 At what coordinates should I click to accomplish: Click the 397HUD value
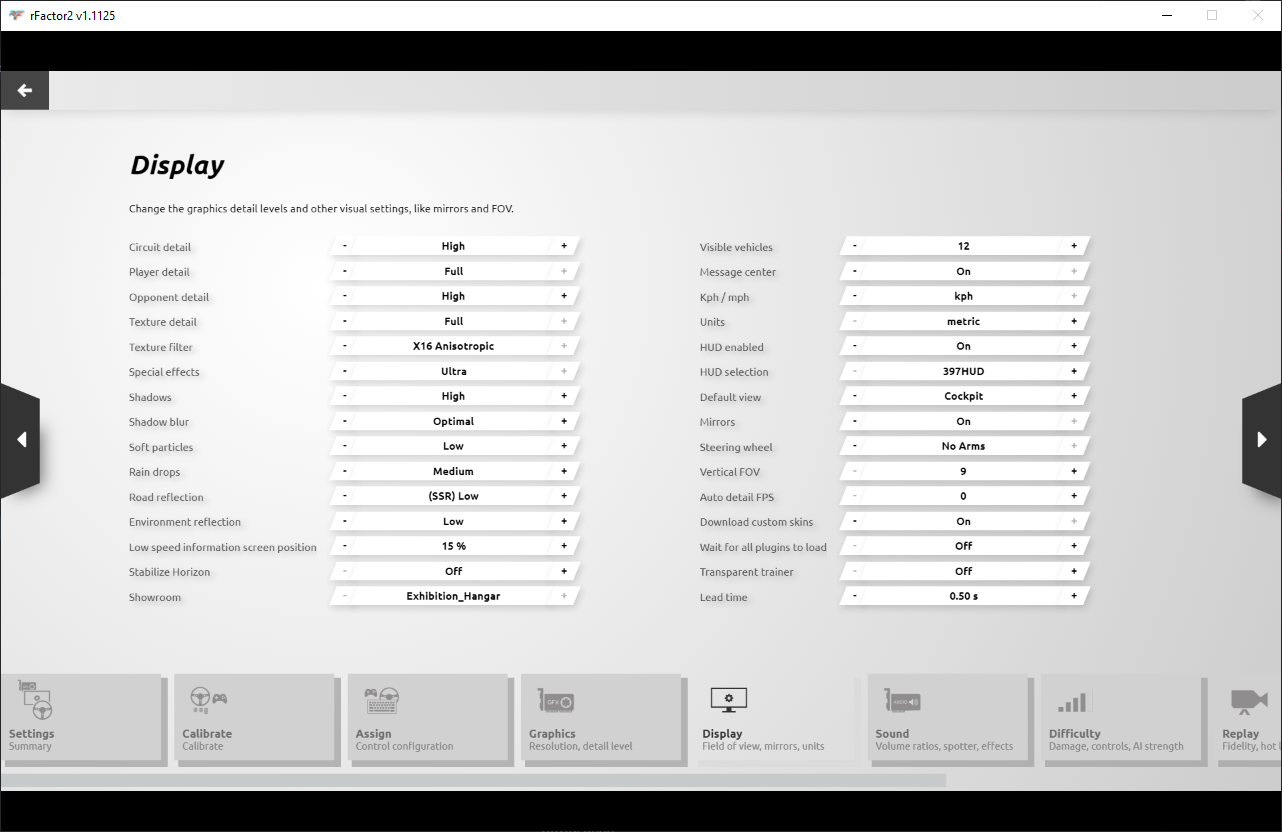[x=964, y=371]
